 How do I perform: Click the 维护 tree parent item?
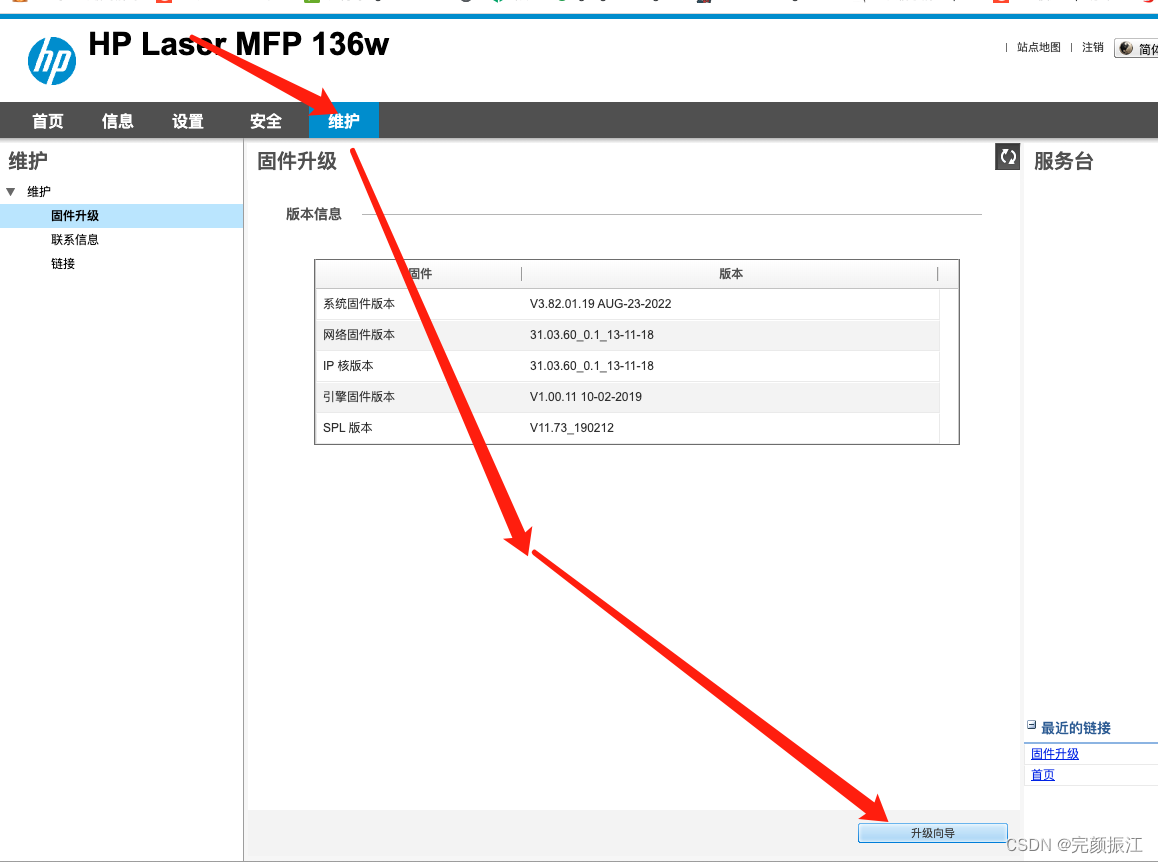(x=38, y=192)
